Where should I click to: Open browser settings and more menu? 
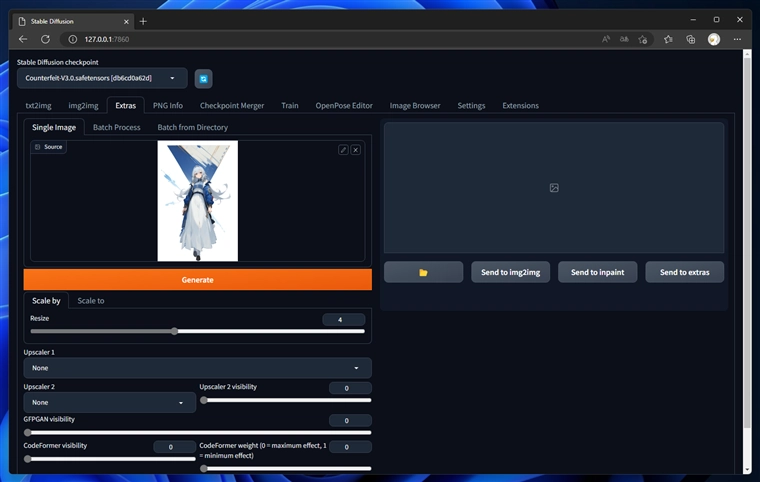click(737, 39)
